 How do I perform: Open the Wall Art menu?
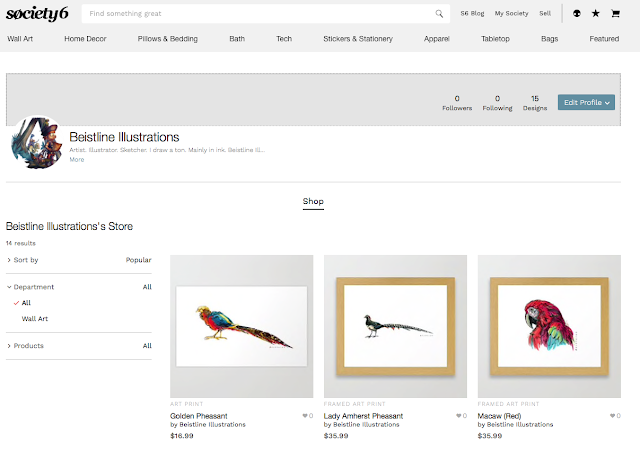click(22, 39)
